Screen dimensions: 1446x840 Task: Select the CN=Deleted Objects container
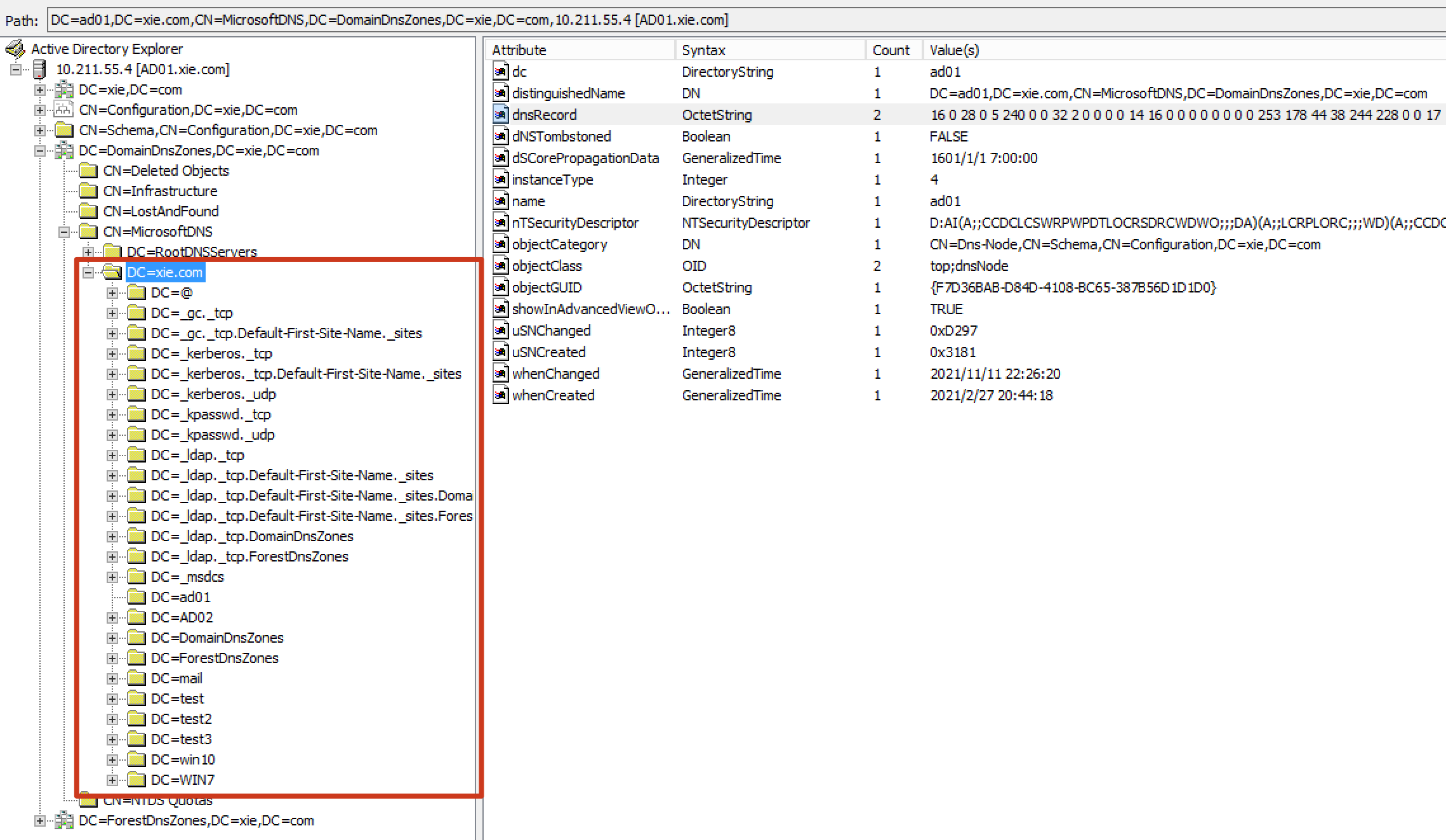(x=166, y=171)
